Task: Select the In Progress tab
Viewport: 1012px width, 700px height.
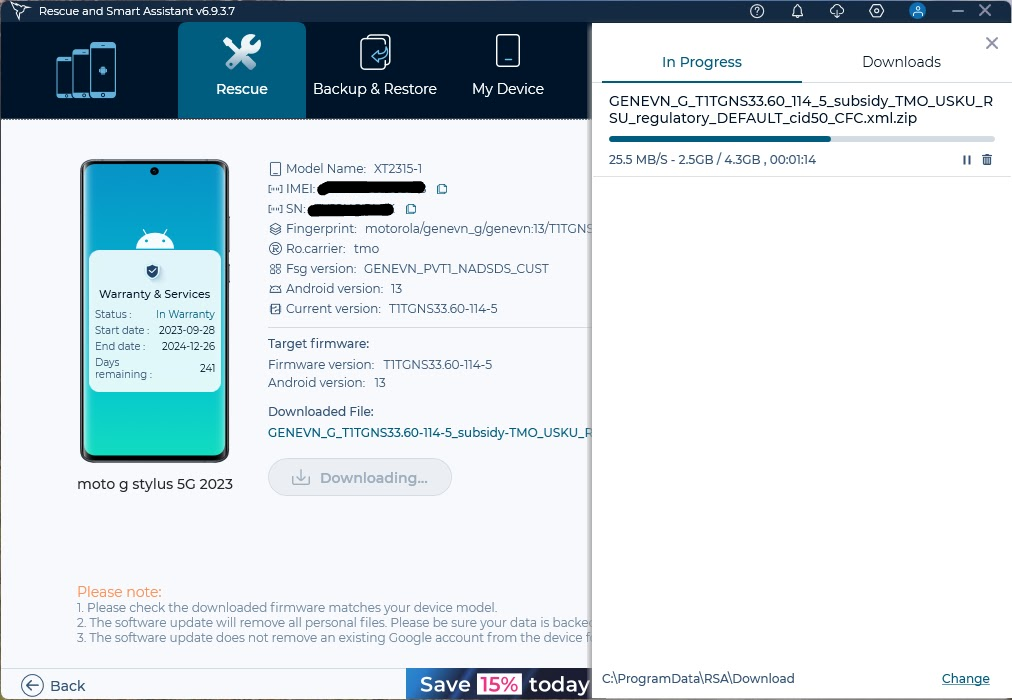Action: click(702, 62)
